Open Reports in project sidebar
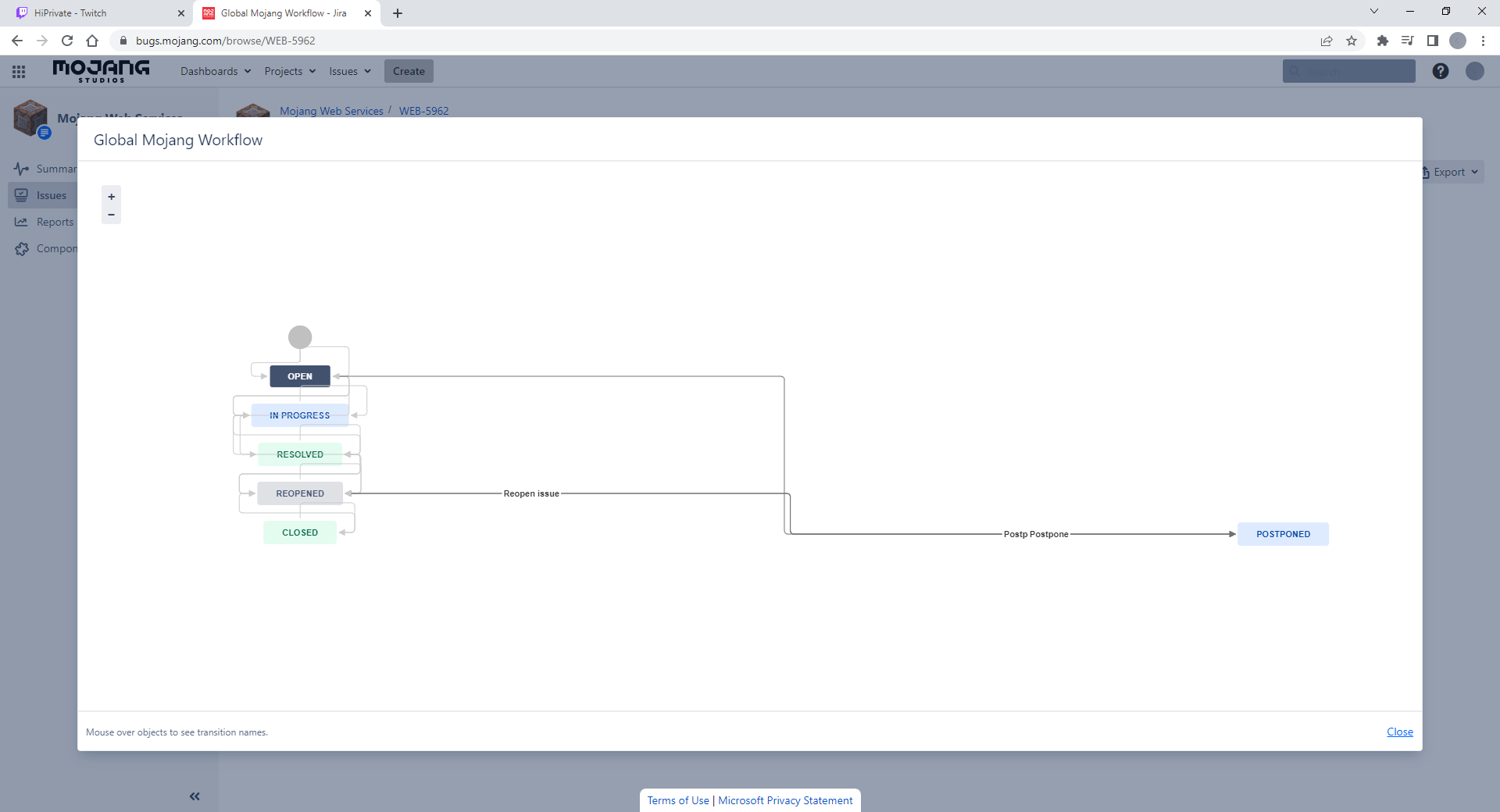Viewport: 1500px width, 812px height. coord(45,222)
